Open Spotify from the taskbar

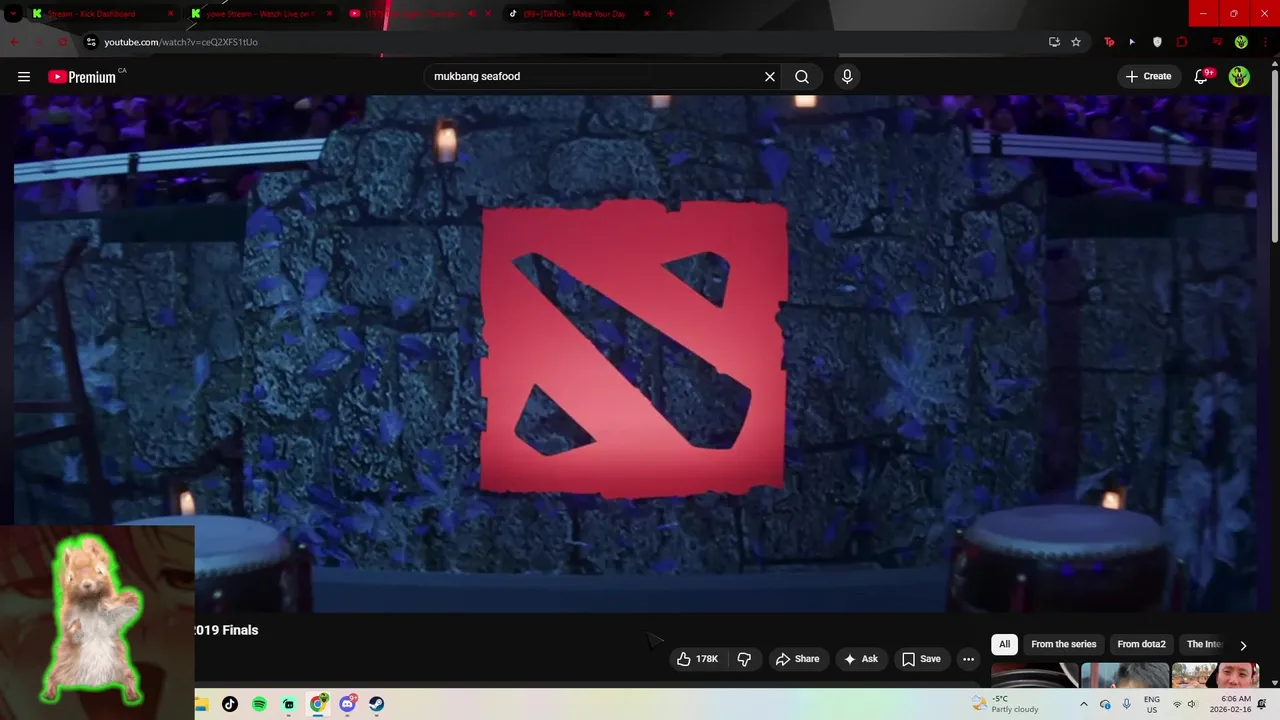click(x=259, y=704)
